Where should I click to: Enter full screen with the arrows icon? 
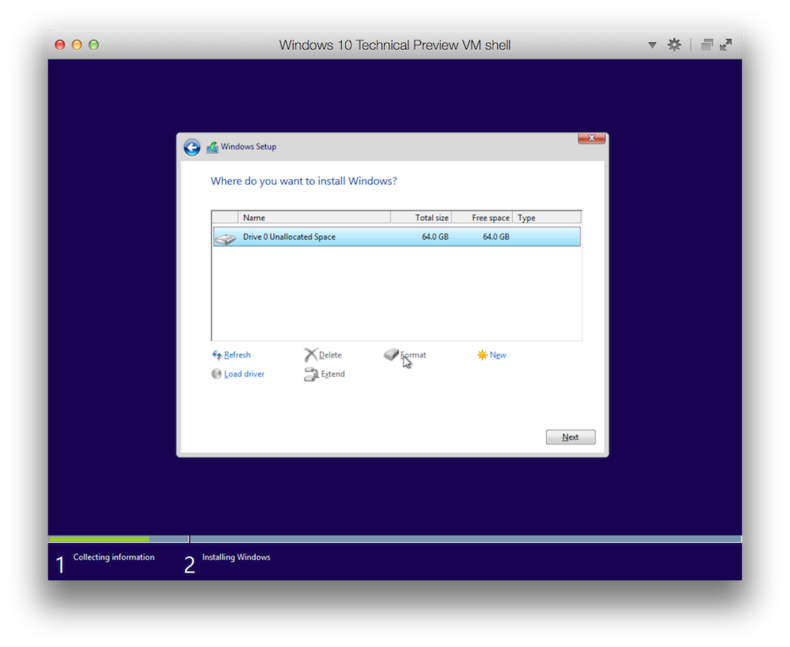726,45
